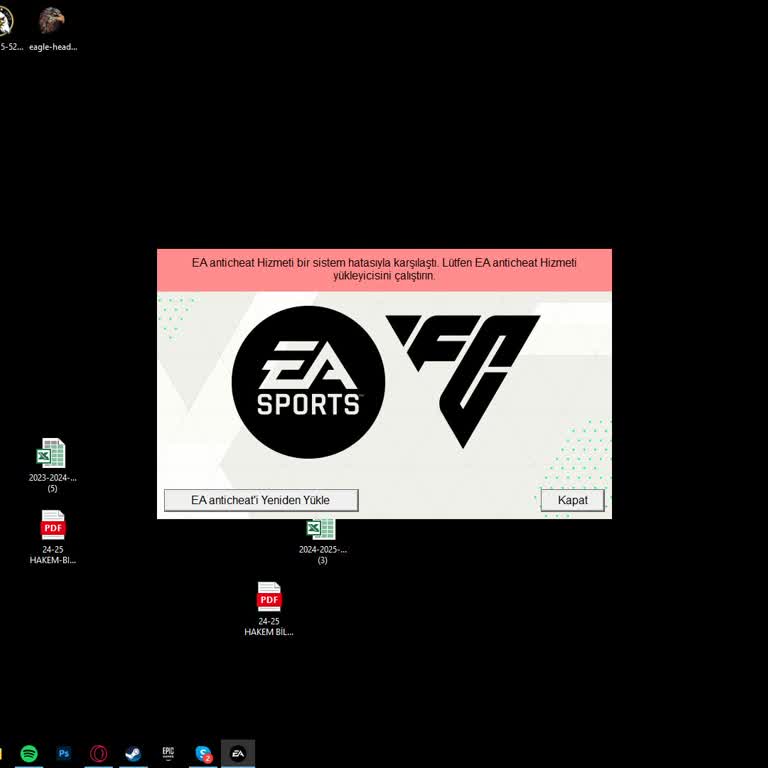The width and height of the screenshot is (768, 768).
Task: Launch Opera GX browser from taskbar
Action: point(98,753)
